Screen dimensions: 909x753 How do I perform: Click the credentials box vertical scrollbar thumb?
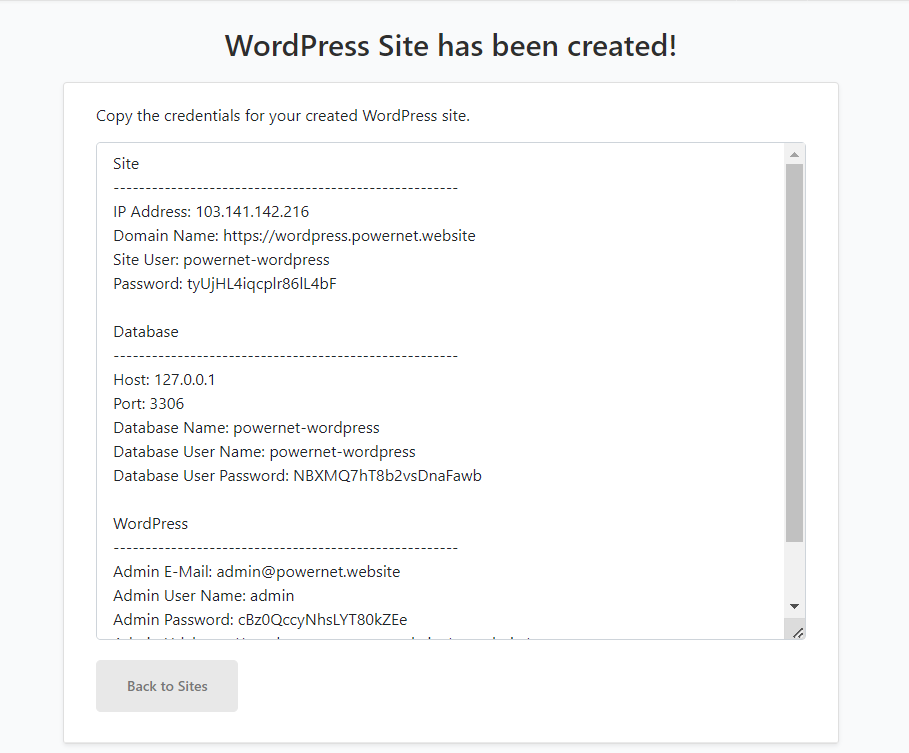[794, 353]
